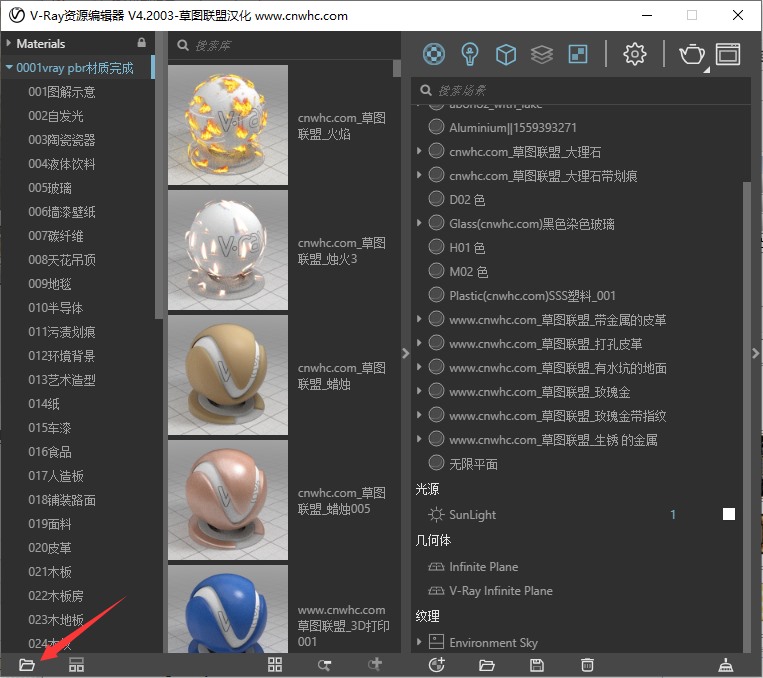Click the library layout icon bottom left
The image size is (763, 678).
[x=76, y=664]
